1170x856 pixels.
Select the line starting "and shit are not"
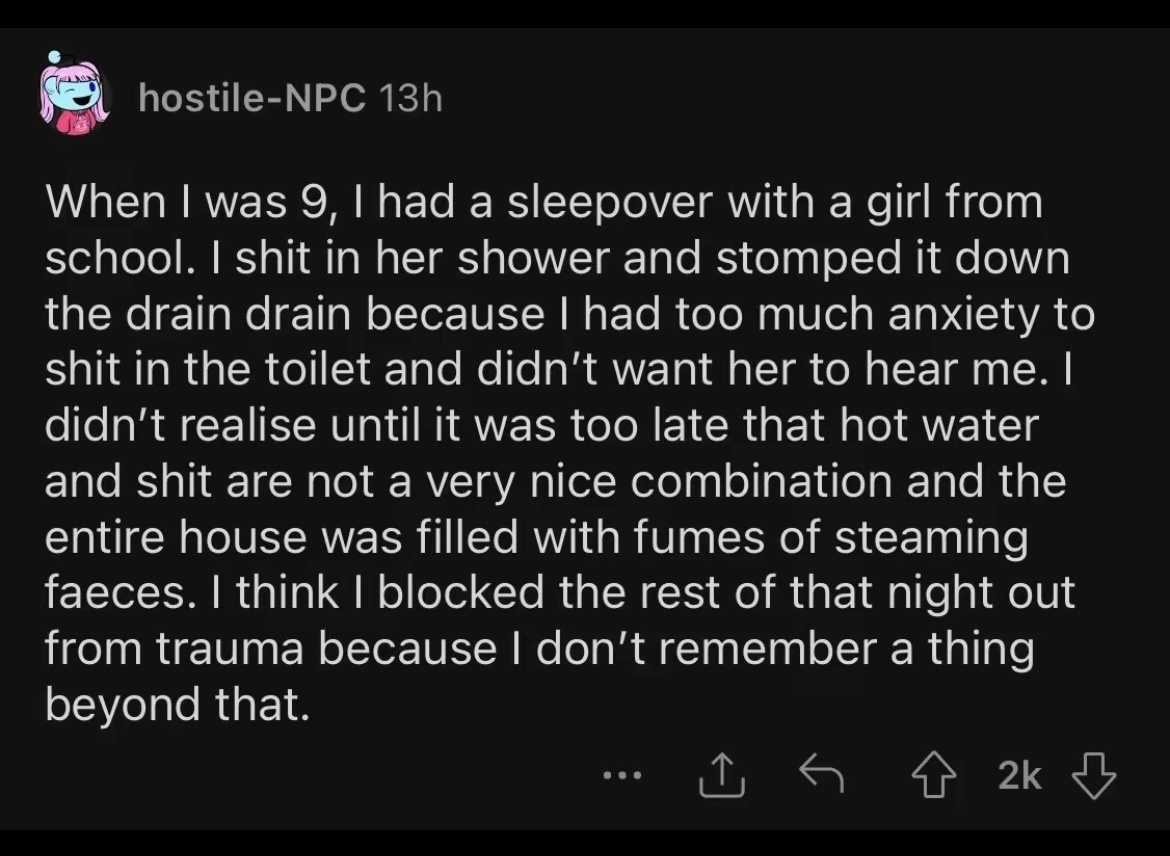tap(556, 481)
